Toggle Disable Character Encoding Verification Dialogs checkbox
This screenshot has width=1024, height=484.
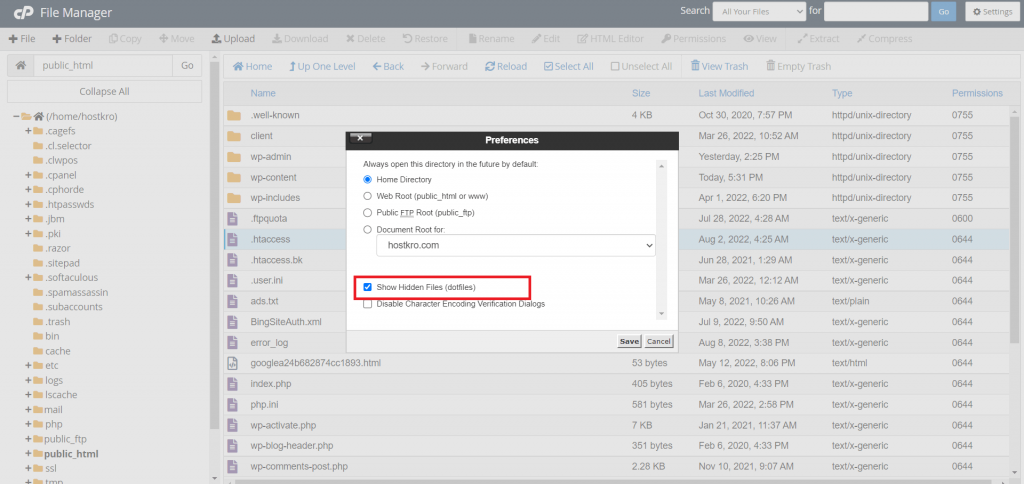coord(368,304)
